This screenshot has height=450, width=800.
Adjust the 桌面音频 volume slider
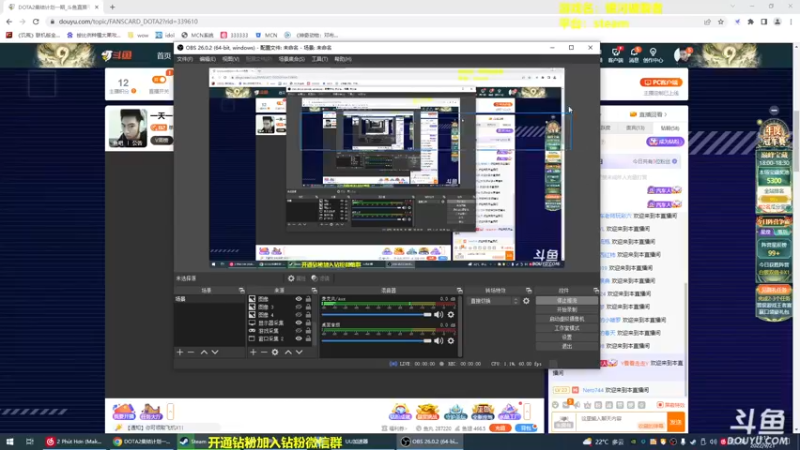point(377,341)
